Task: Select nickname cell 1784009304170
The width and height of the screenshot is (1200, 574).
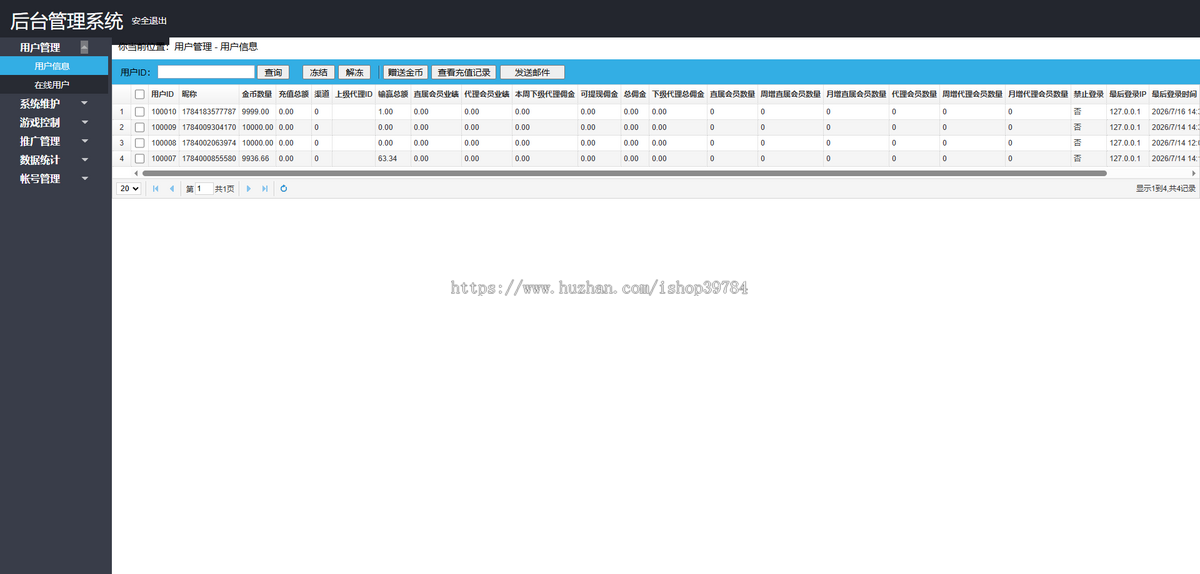Action: pos(209,127)
